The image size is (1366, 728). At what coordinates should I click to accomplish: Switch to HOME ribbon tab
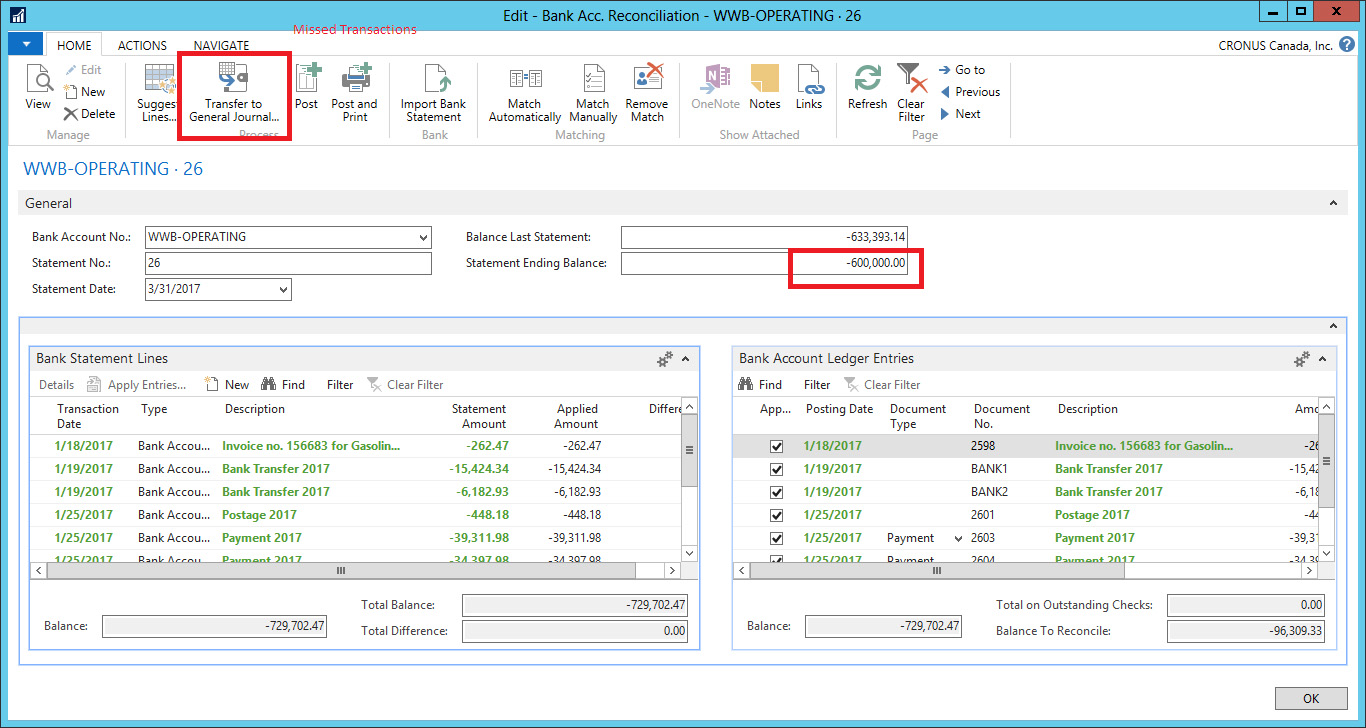[74, 45]
